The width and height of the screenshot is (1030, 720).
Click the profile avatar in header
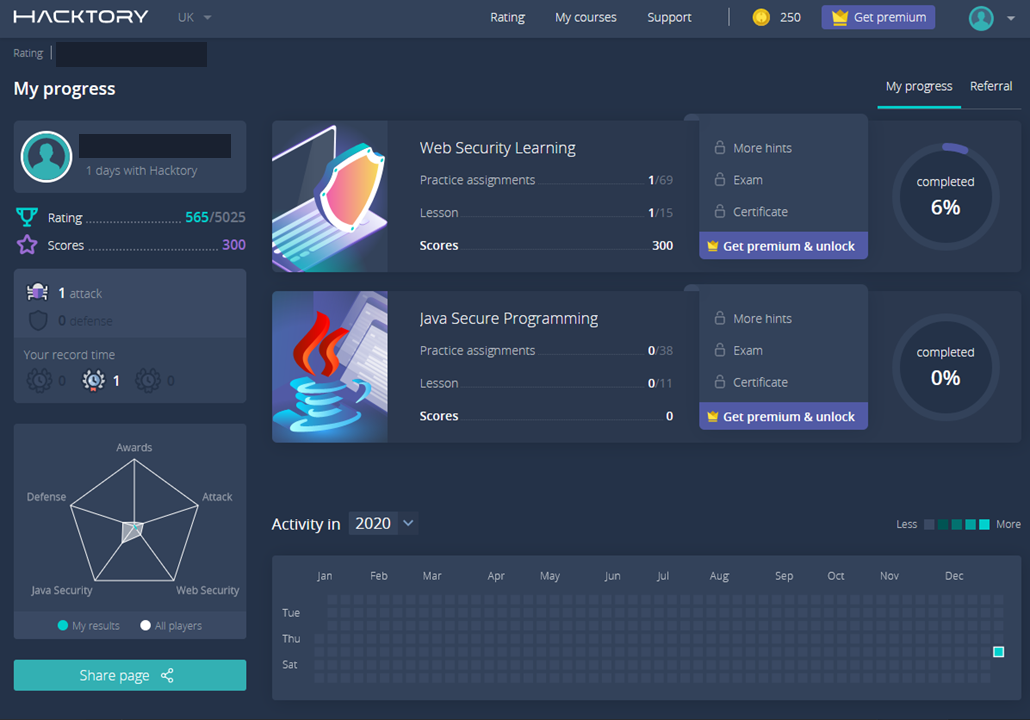click(x=981, y=18)
